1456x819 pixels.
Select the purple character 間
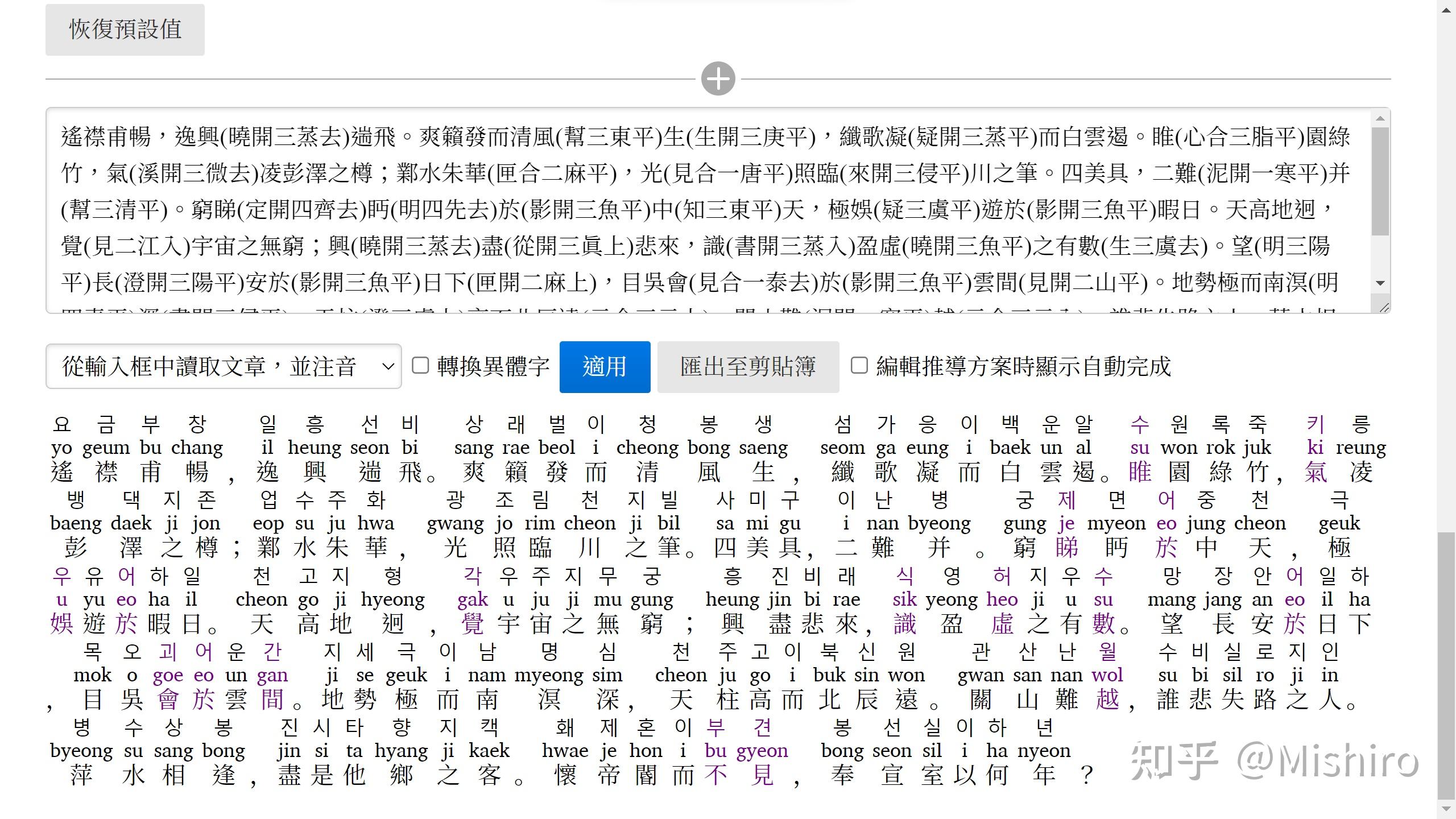[272, 700]
